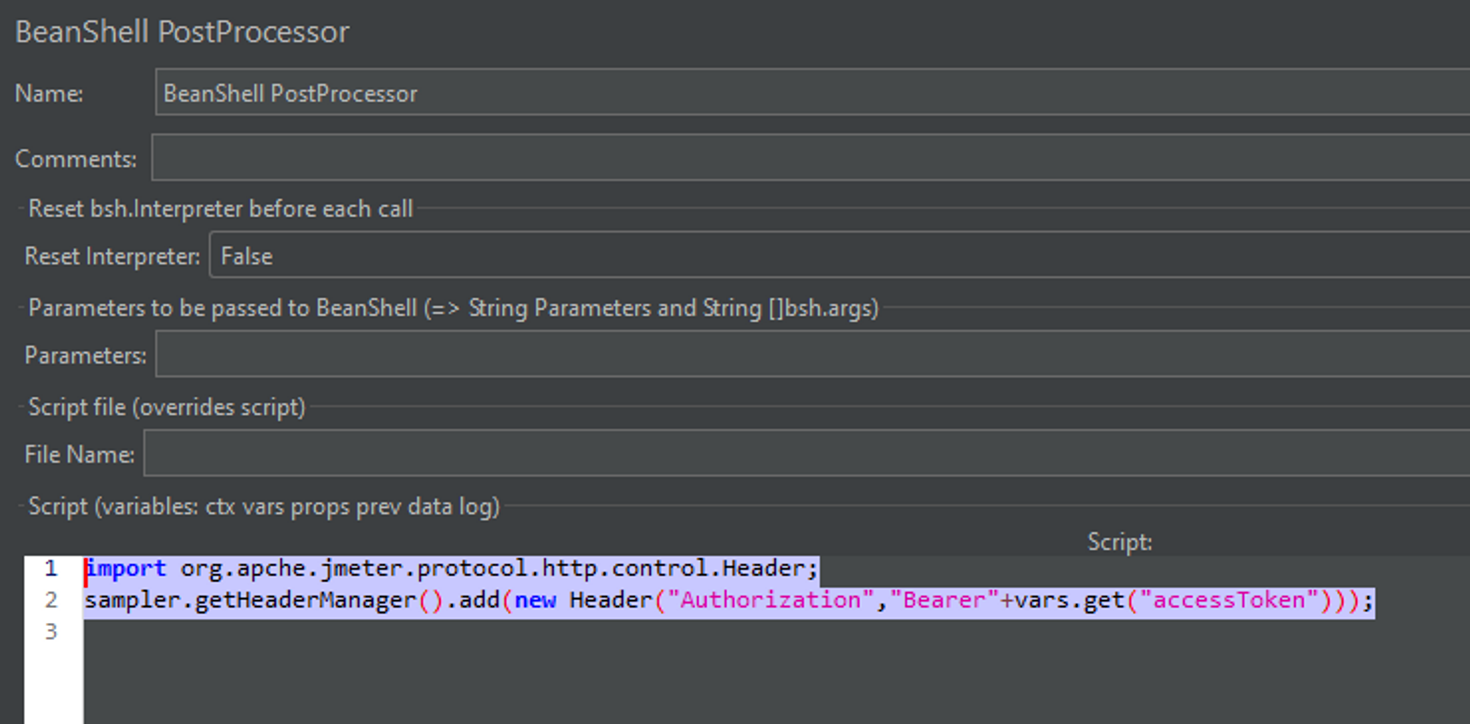Click the 'Reset bsh.Interpreter before each call' label
1470x724 pixels.
(x=220, y=208)
